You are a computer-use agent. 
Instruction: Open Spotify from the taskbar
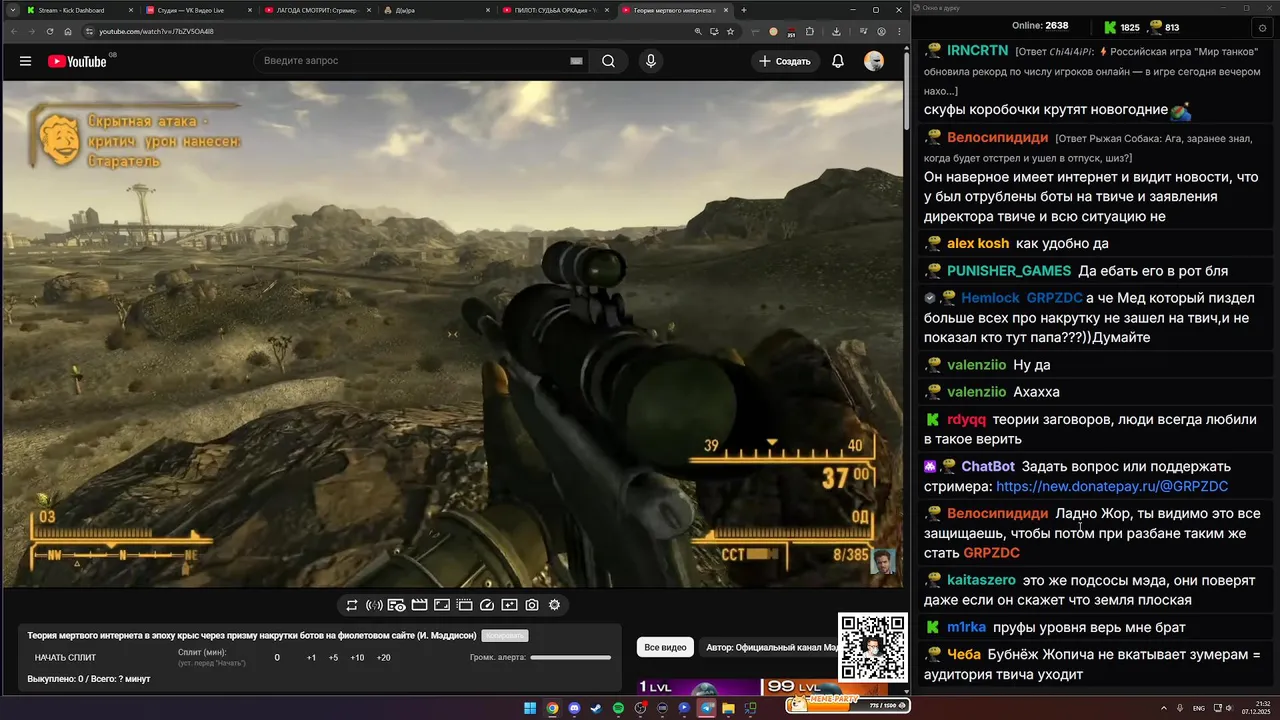point(619,709)
